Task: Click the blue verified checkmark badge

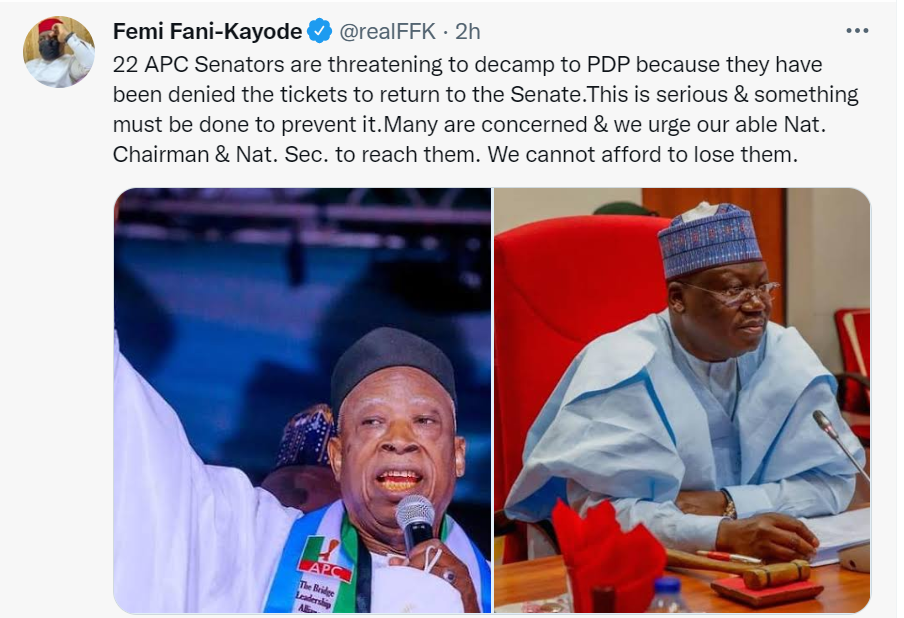Action: 316,30
